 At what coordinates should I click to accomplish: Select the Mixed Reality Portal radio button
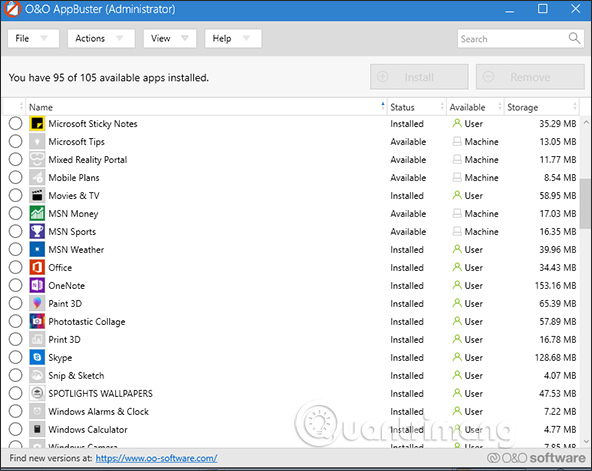point(15,159)
